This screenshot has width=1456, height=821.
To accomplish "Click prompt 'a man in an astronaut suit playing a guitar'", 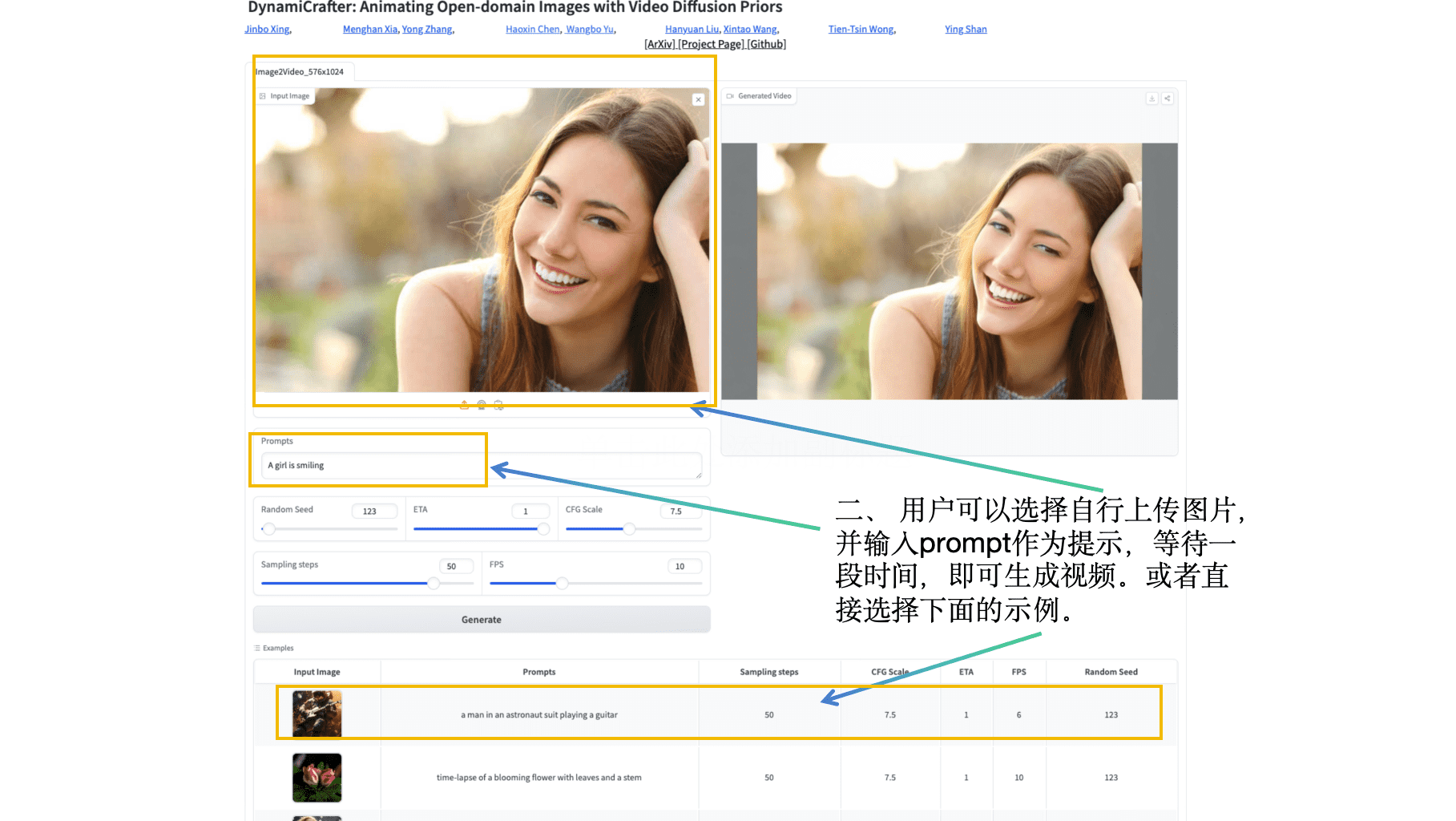I will click(x=539, y=714).
